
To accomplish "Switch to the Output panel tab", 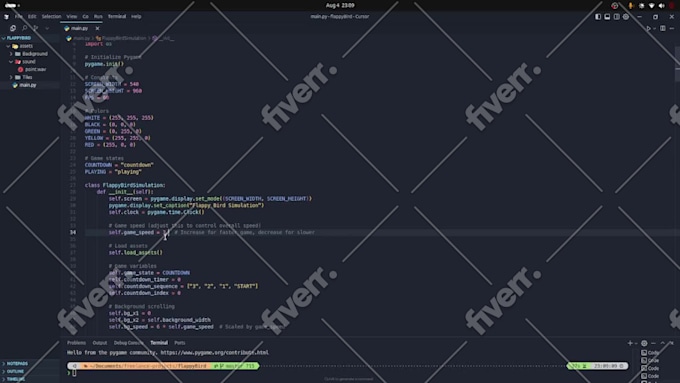I will 100,343.
